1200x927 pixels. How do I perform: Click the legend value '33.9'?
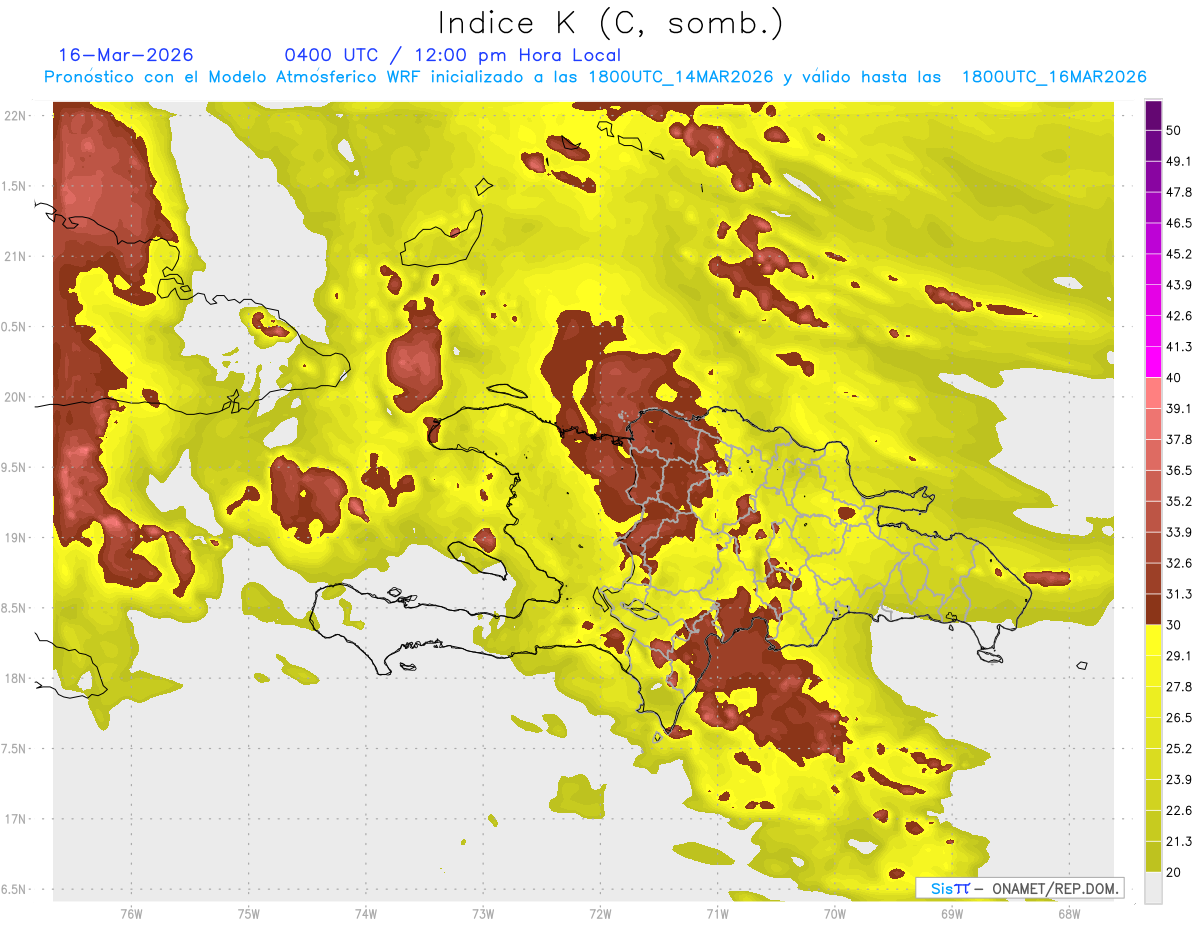(1178, 532)
